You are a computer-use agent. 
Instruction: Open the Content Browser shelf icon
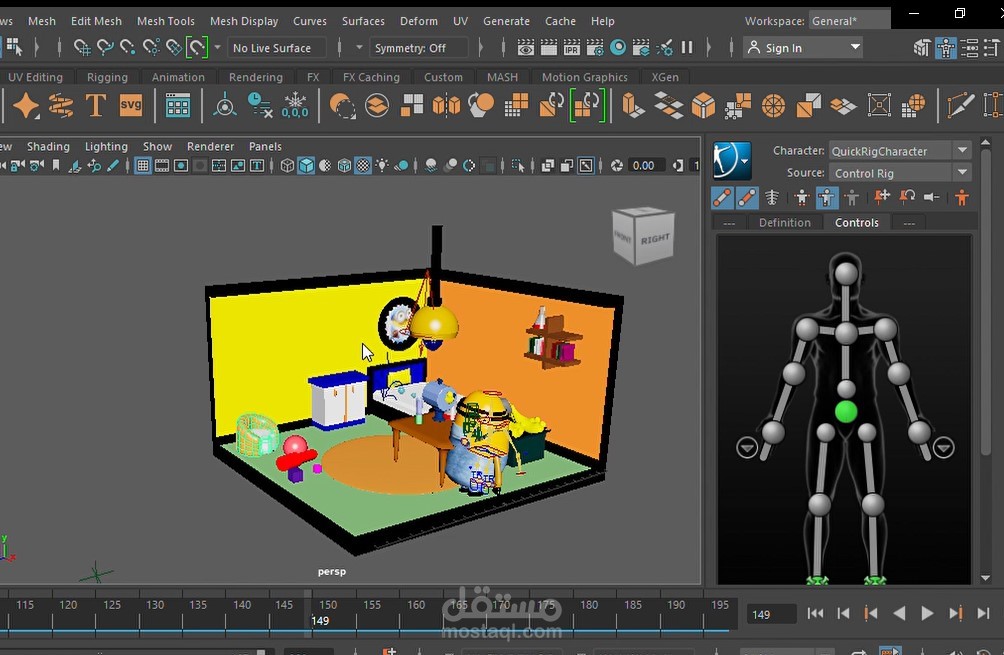coord(177,105)
